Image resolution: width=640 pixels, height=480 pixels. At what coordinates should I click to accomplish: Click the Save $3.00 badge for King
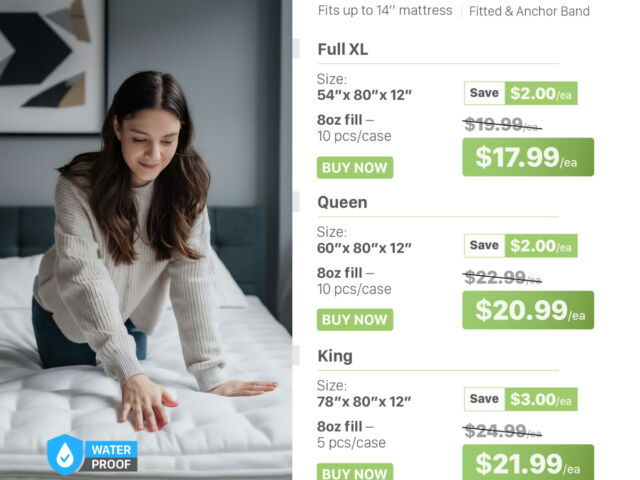coord(520,399)
